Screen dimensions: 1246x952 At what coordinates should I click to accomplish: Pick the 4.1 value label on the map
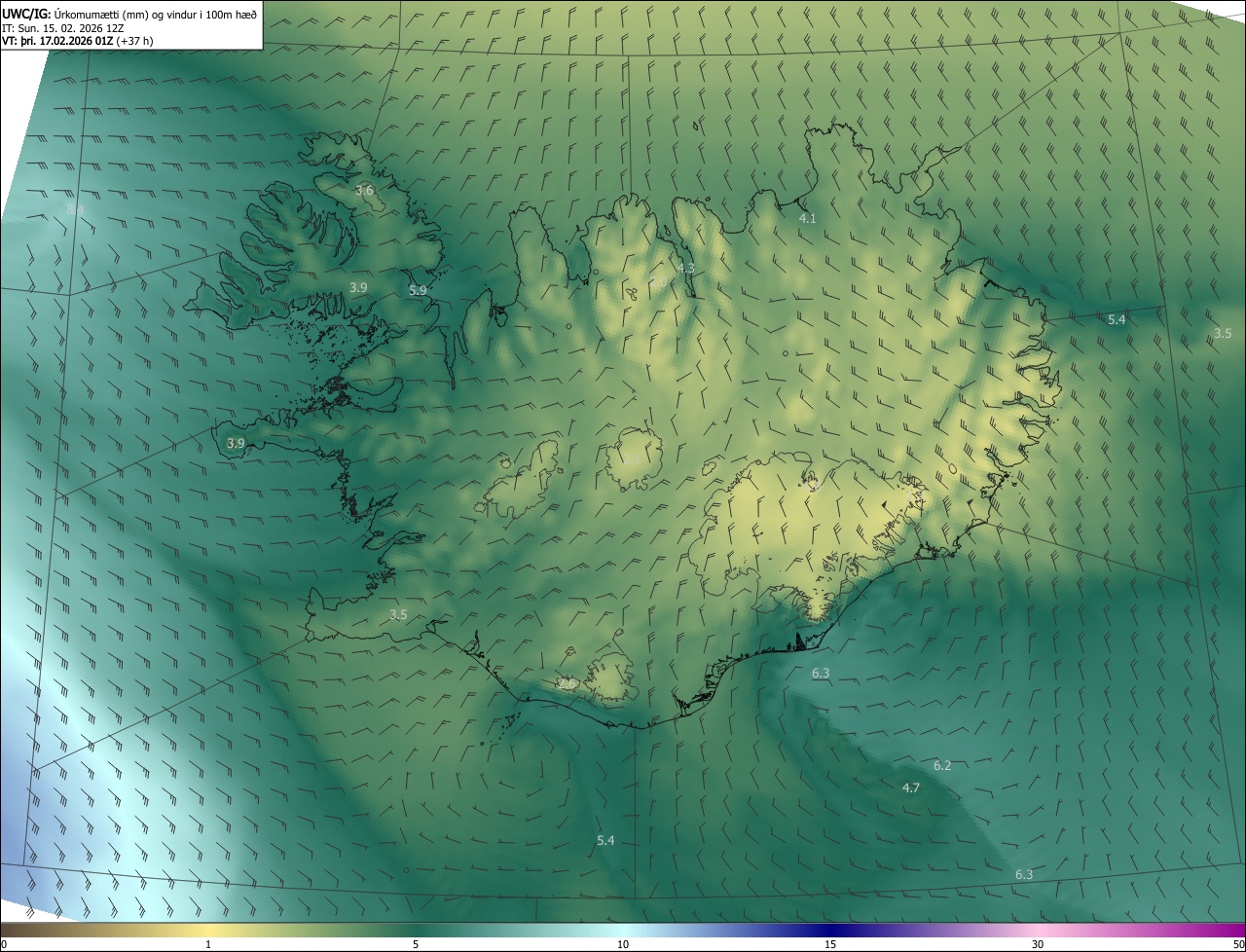point(807,219)
